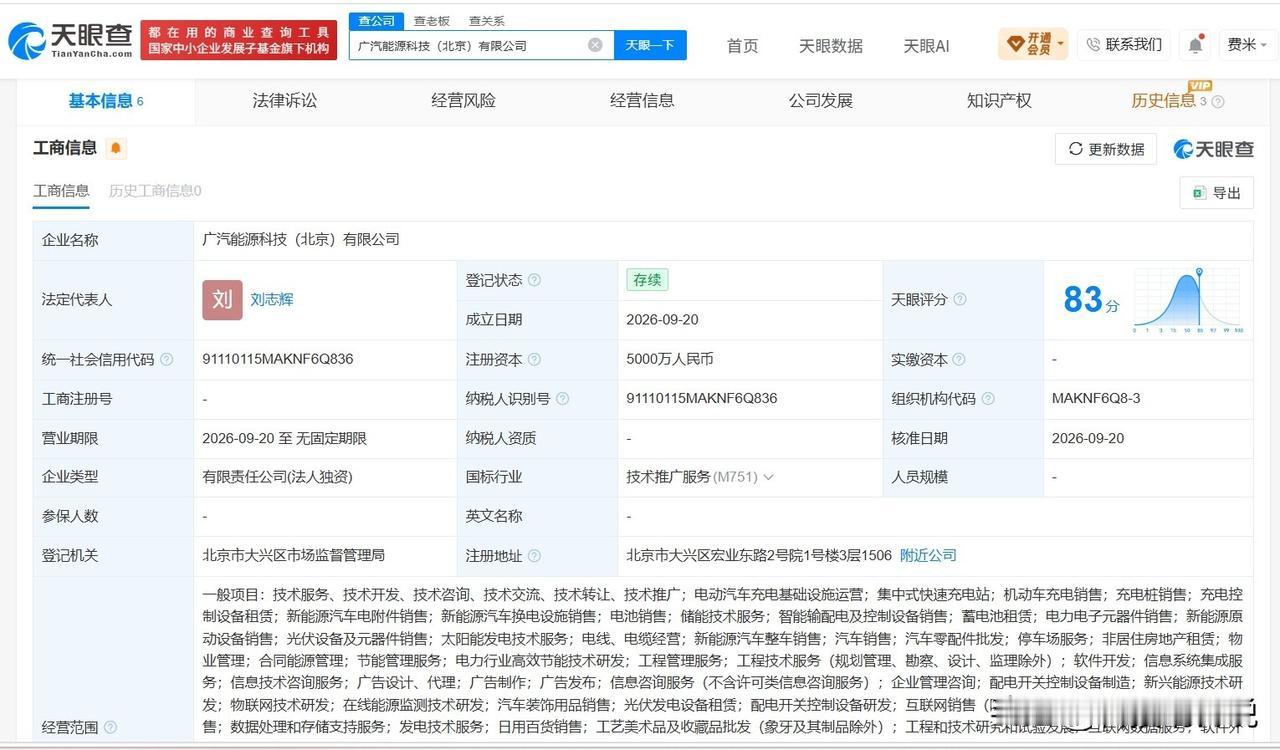
Task: Select the 查关系 search tab
Action: coord(486,20)
